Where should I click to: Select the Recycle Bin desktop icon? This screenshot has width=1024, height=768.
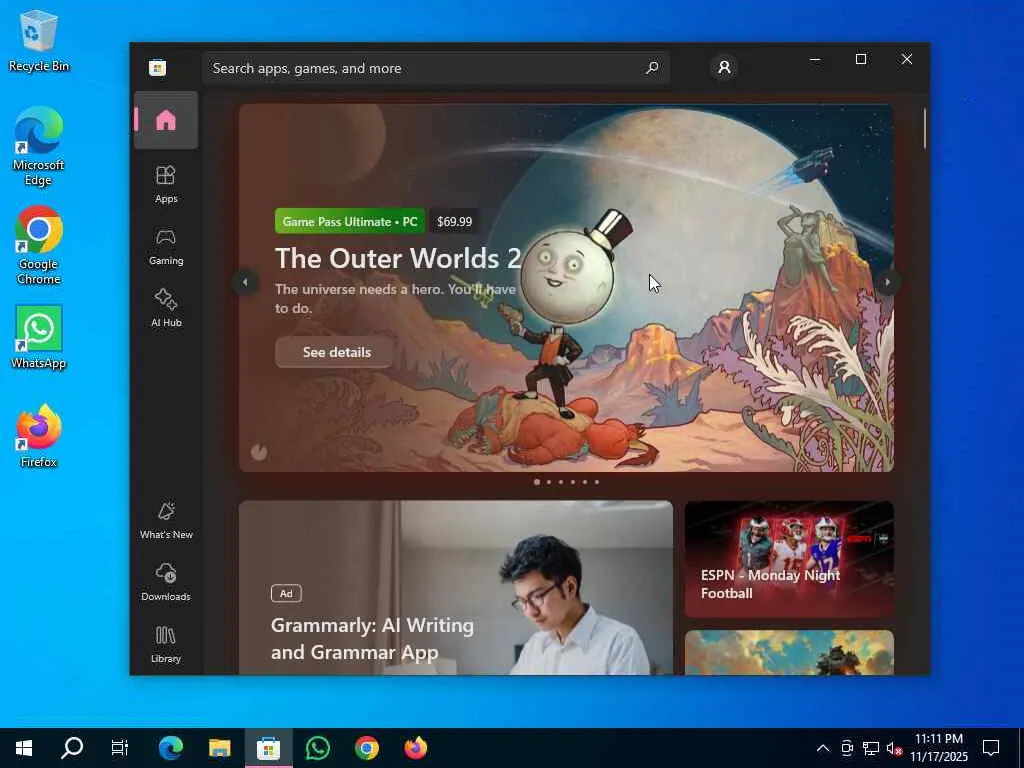coord(39,41)
